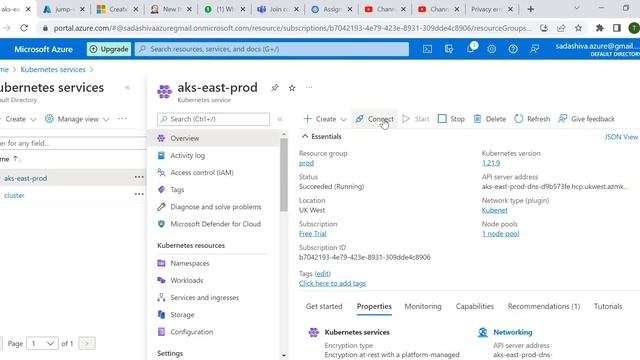640x360 pixels.
Task: Open the Create dropdown in the Kubernetes services list
Action: [x=18, y=119]
